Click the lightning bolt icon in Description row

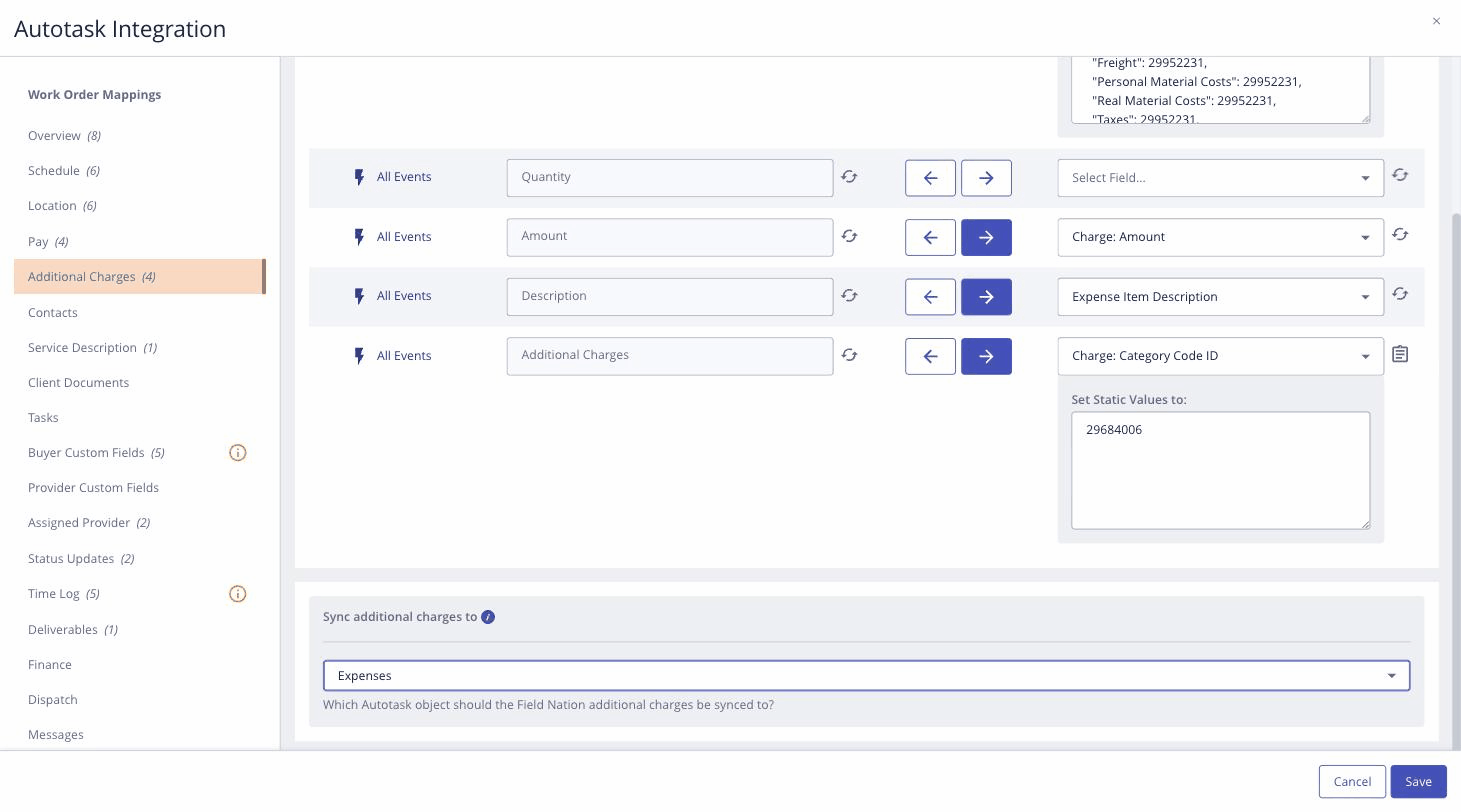359,297
